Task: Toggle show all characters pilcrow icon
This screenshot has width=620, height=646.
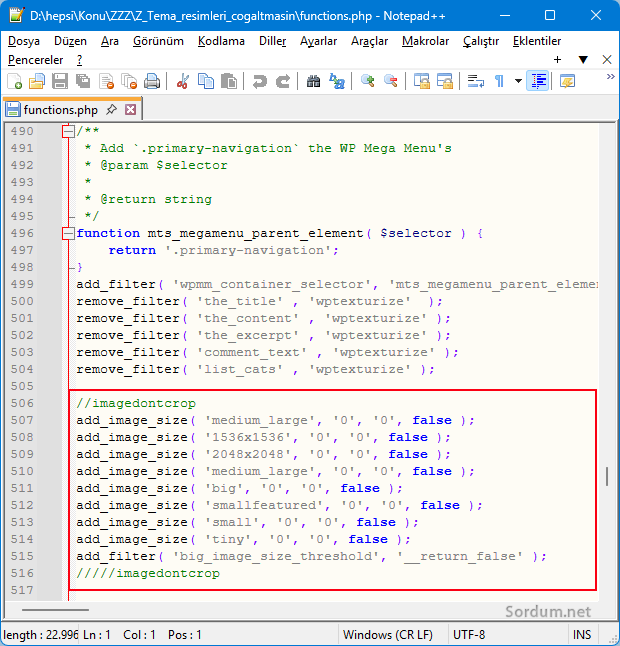Action: (x=499, y=81)
